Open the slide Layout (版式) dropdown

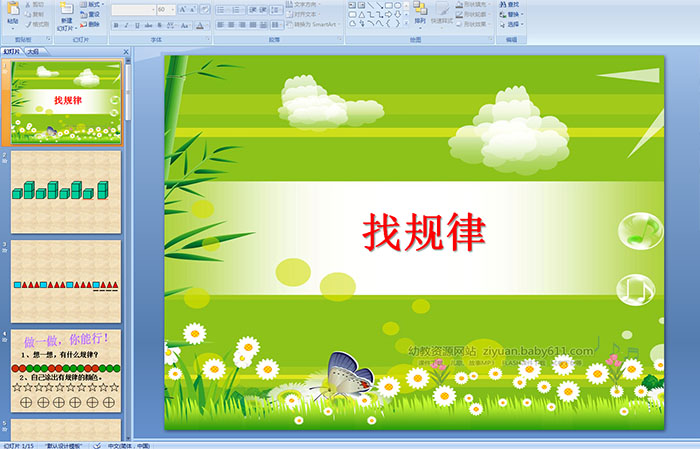tap(92, 4)
